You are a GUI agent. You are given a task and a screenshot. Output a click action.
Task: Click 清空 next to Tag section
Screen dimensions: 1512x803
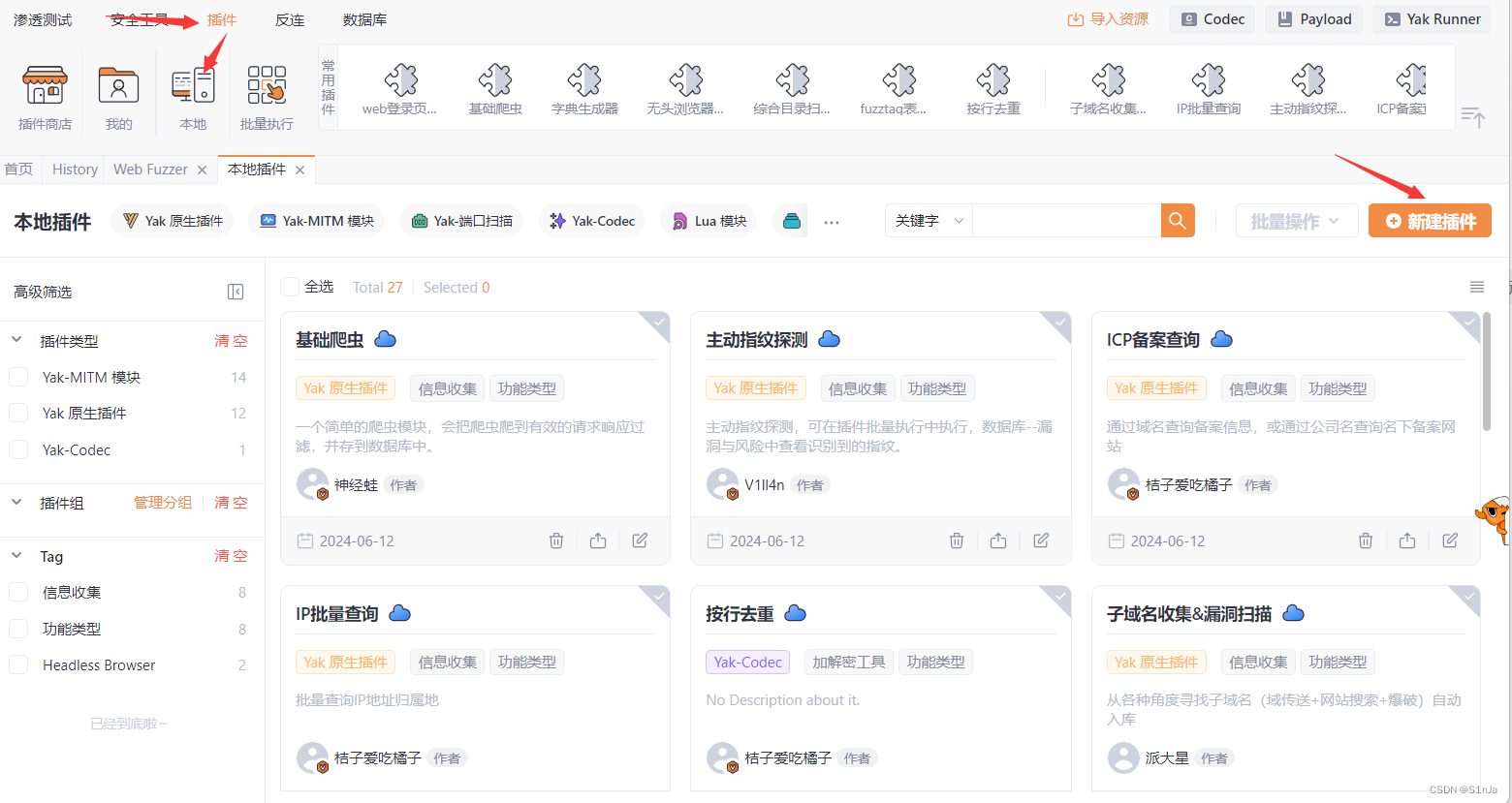231,556
